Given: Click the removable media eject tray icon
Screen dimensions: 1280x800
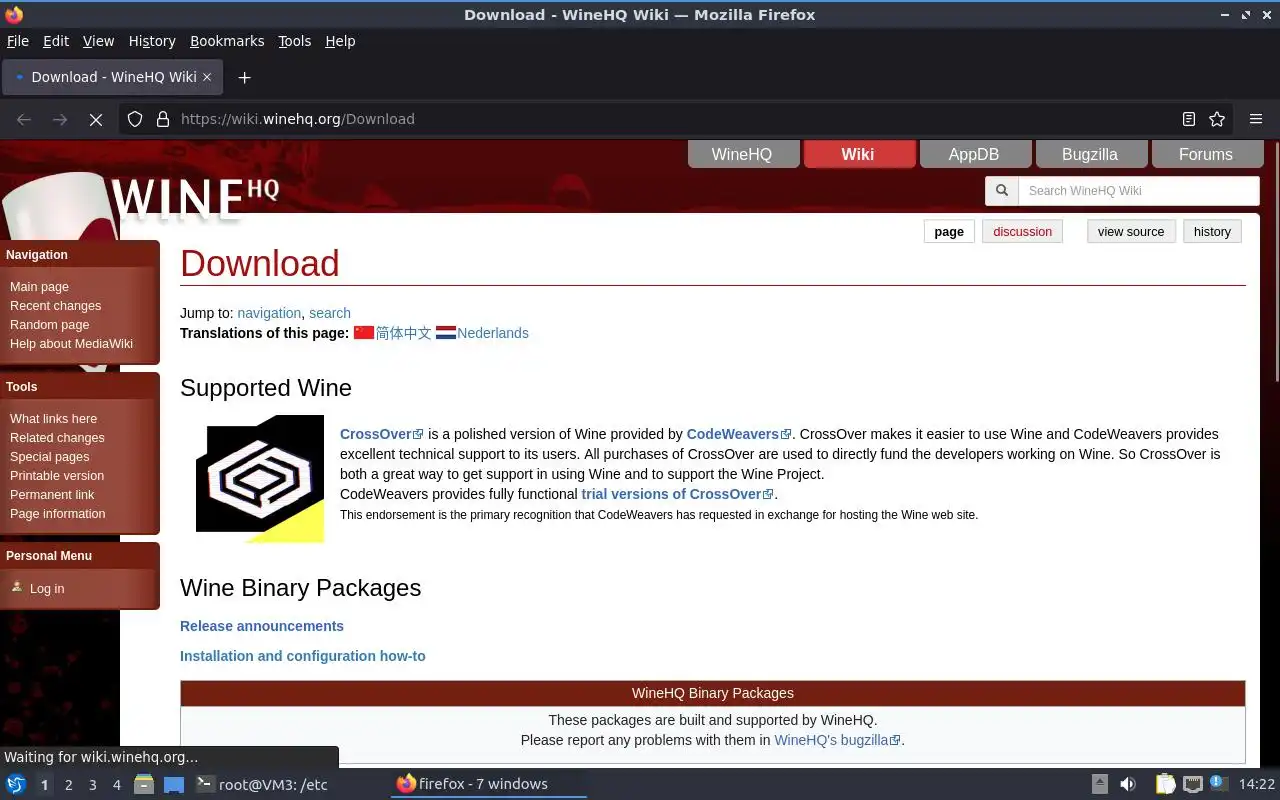Looking at the screenshot, I should pyautogui.click(x=1099, y=784).
